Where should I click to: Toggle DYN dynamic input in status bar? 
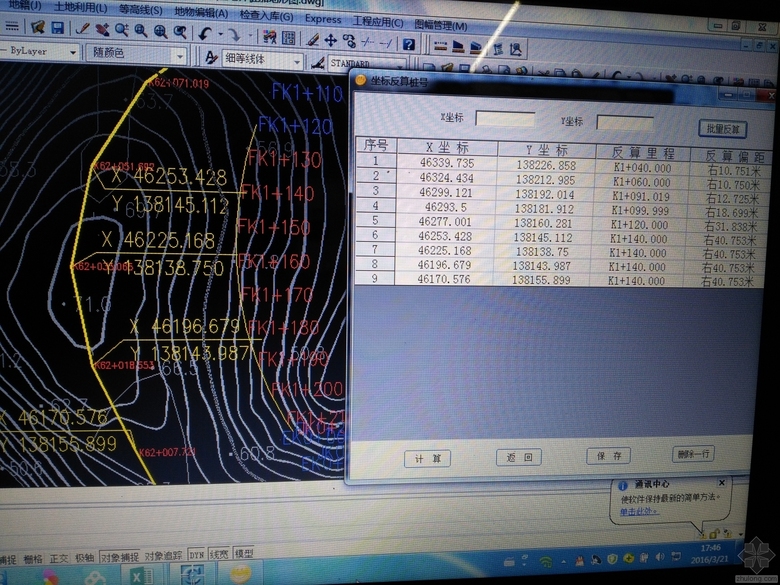click(196, 553)
